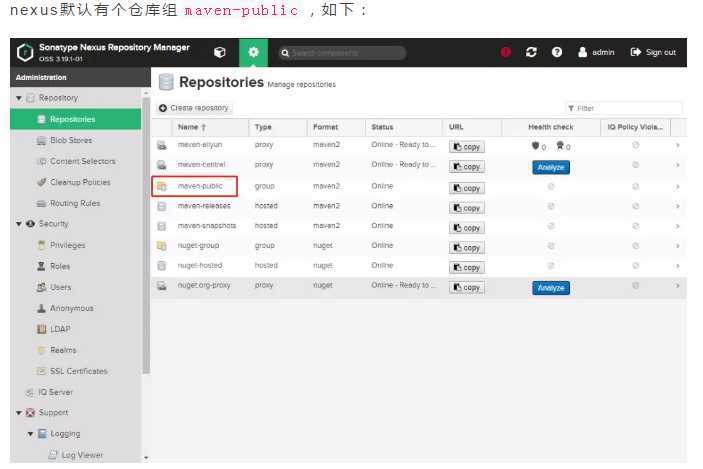The image size is (703, 469).
Task: Collapse the Support tree node
Action: [x=19, y=413]
